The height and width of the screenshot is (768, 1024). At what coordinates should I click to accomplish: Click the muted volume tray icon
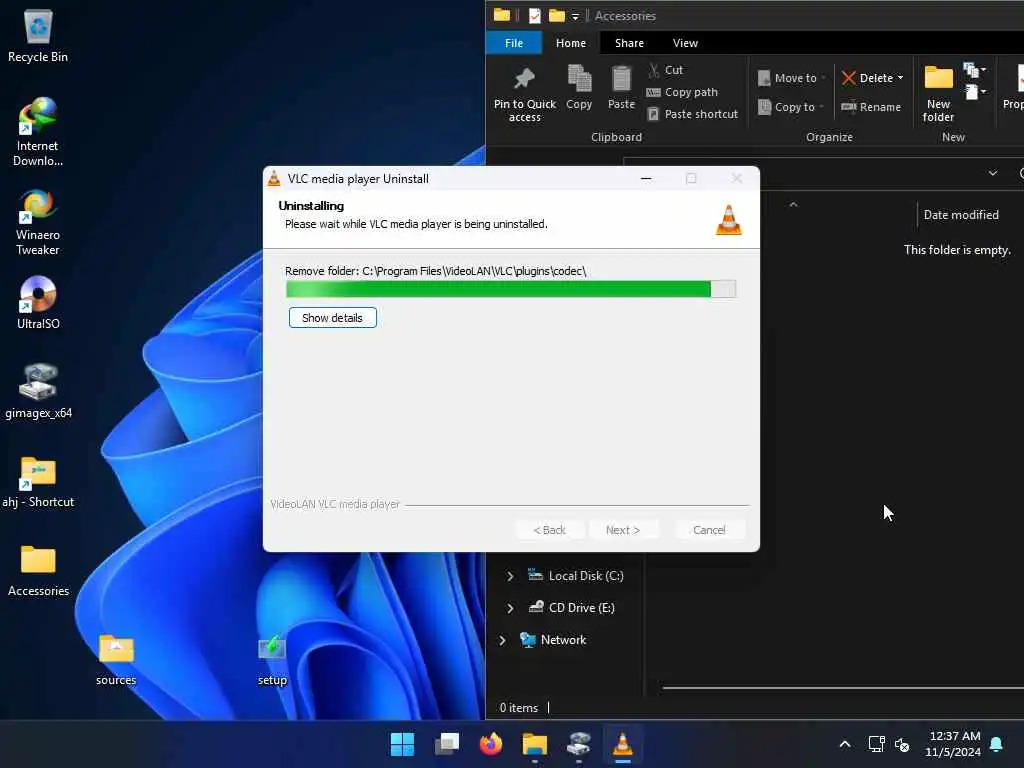(902, 744)
